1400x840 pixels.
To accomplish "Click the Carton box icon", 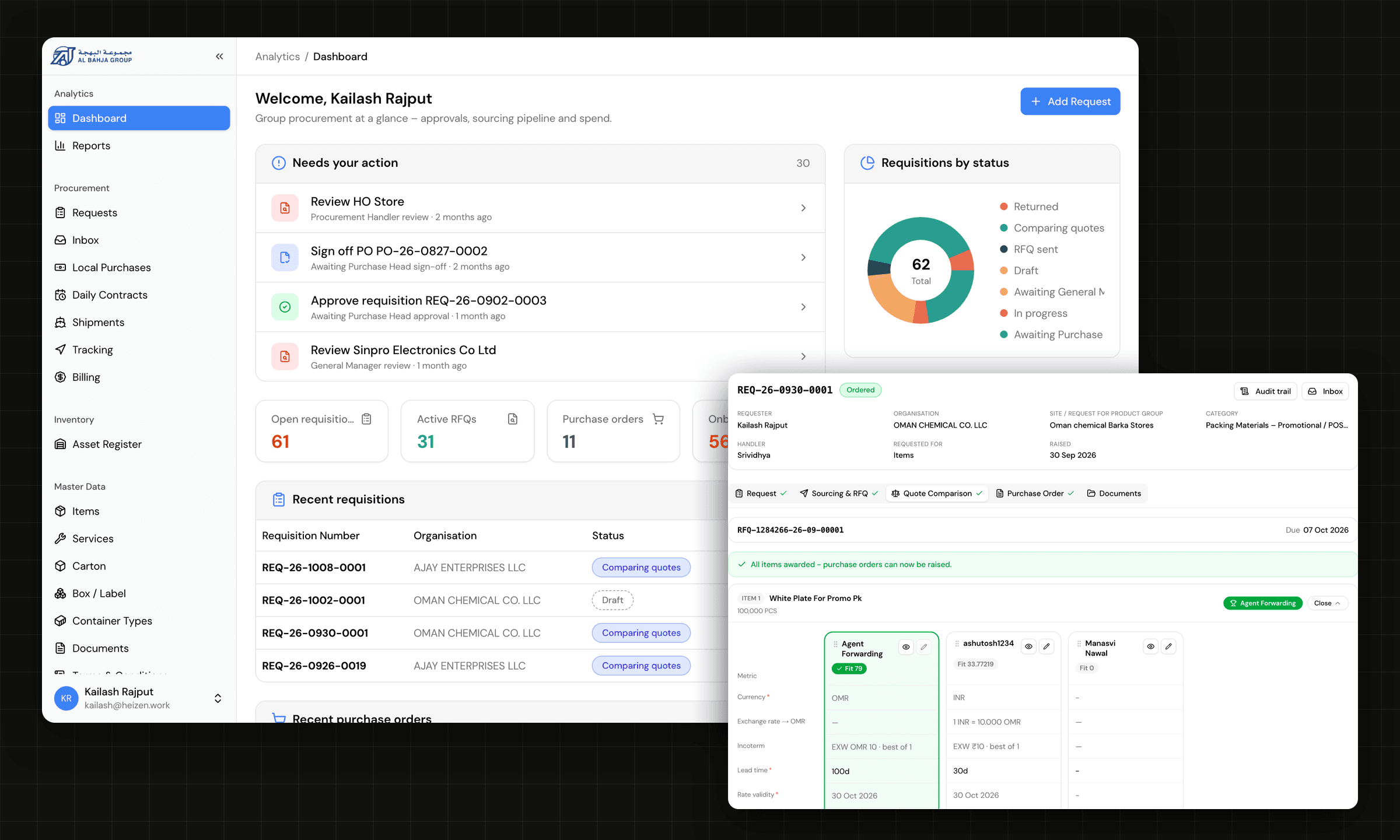I will [x=60, y=566].
